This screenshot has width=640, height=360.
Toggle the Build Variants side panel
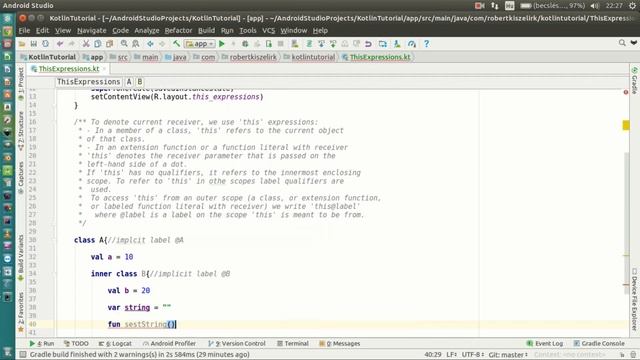[x=21, y=258]
